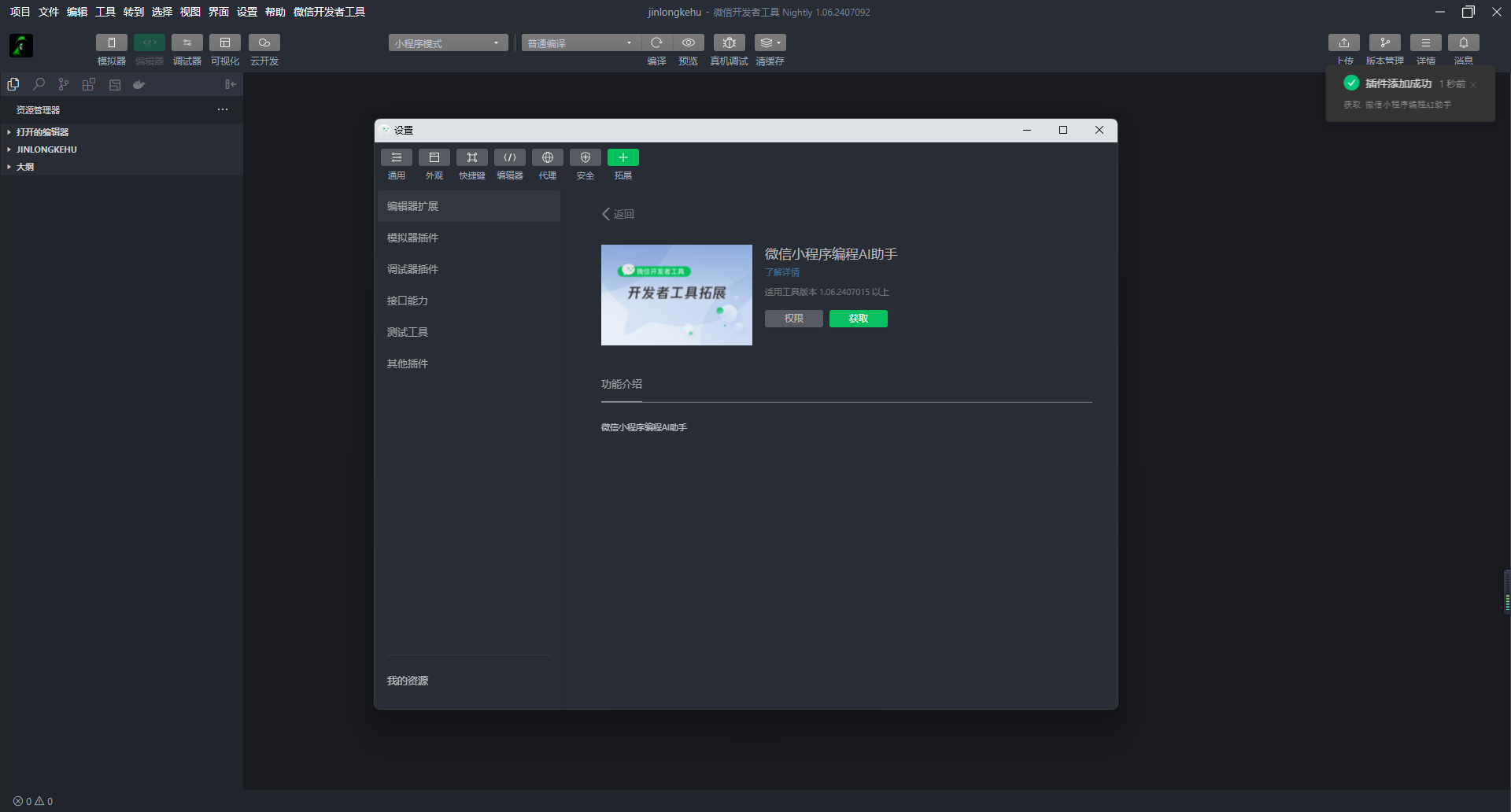
Task: Toggle the 模拟器 simulator panel
Action: click(x=111, y=43)
